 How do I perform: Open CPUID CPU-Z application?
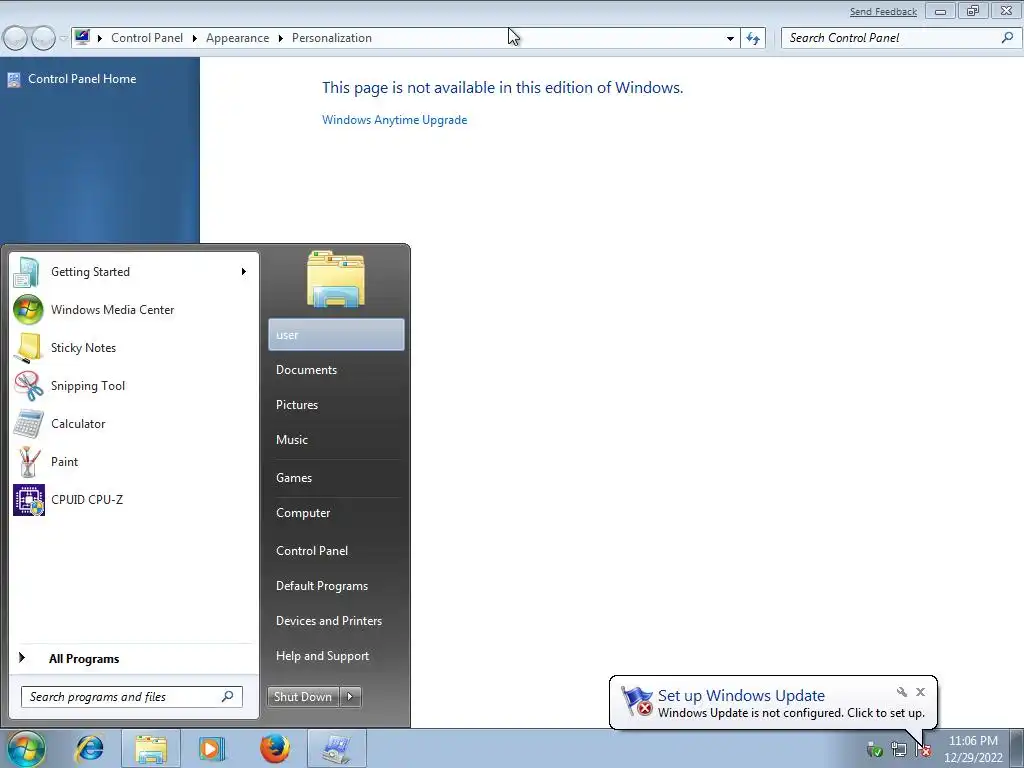point(133,500)
